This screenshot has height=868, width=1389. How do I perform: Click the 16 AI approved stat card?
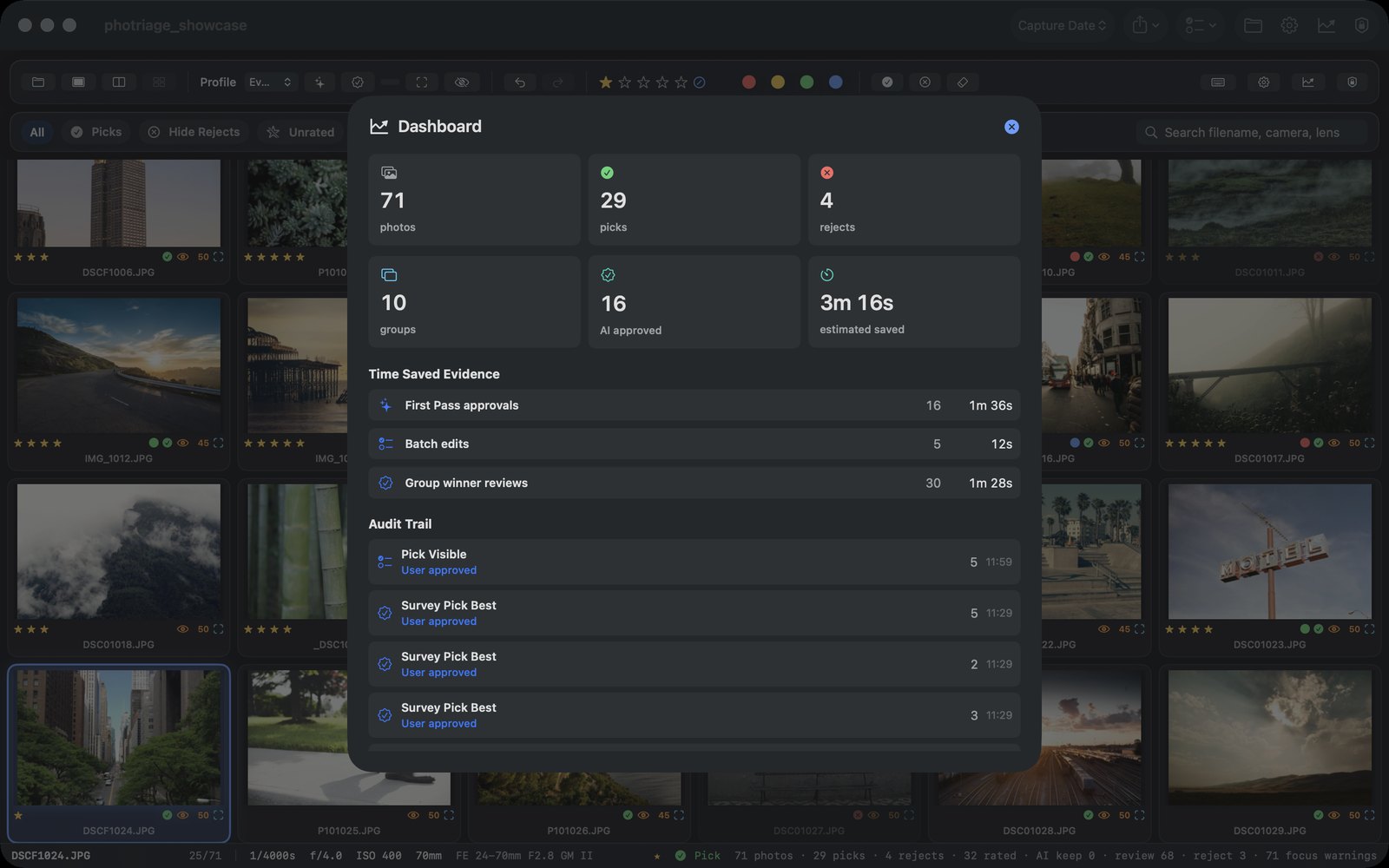click(694, 302)
